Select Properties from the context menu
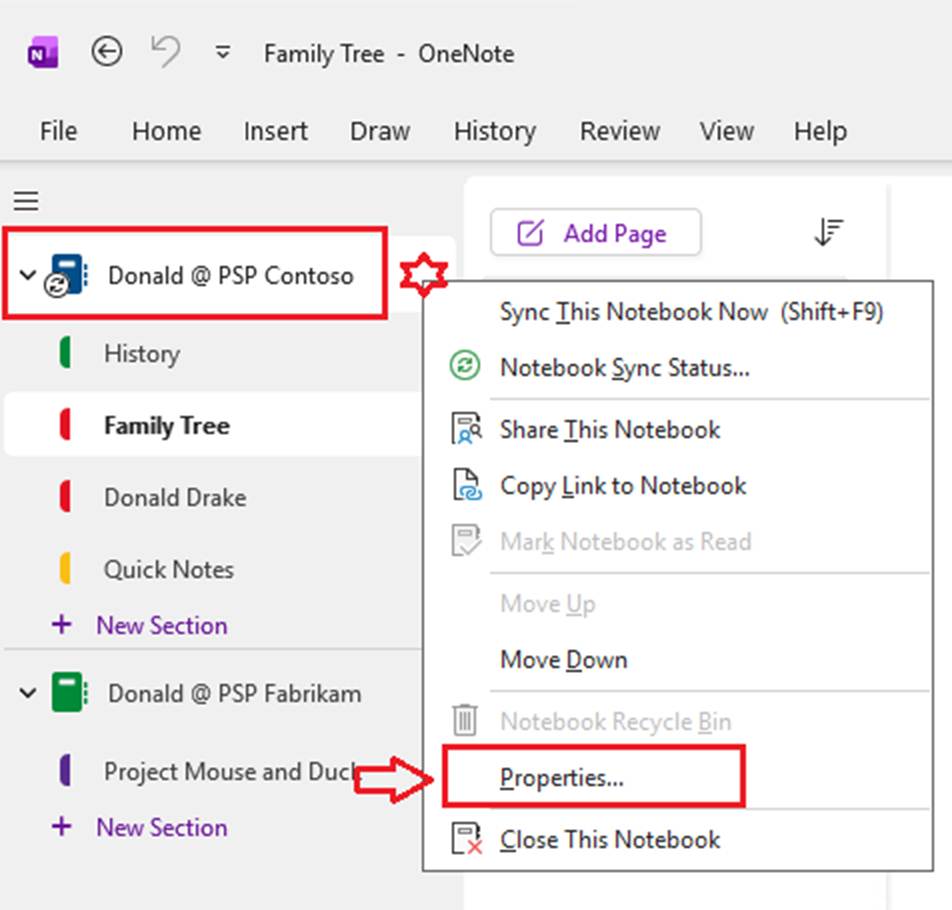This screenshot has width=952, height=910. pyautogui.click(x=561, y=778)
